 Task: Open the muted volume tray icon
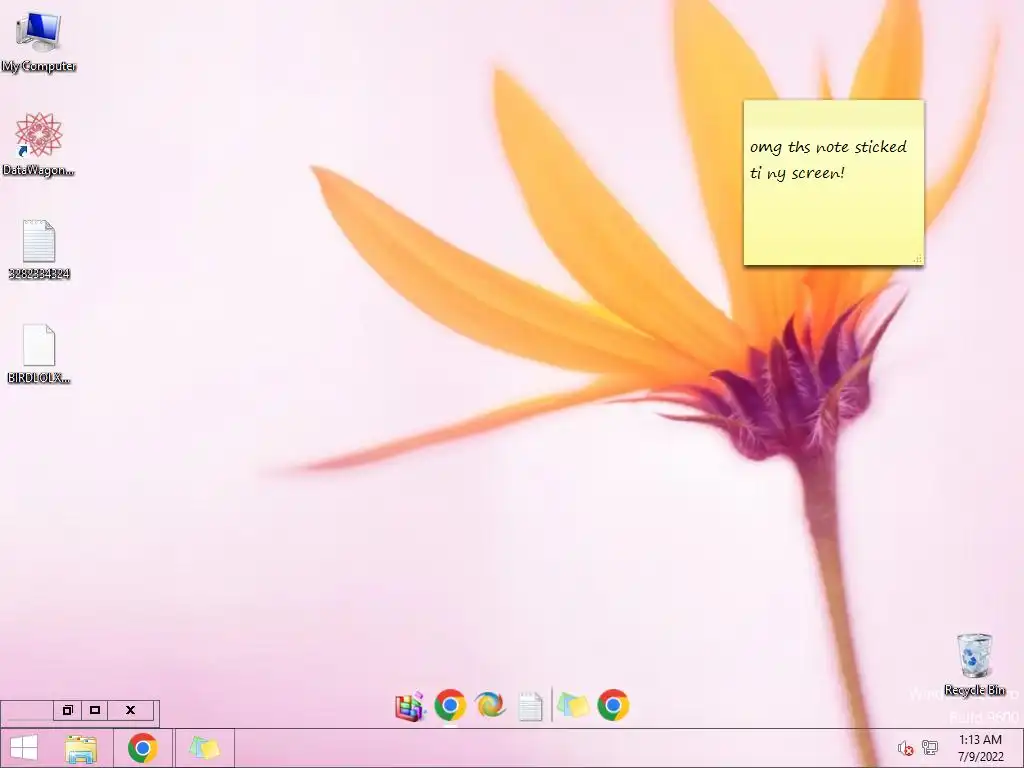[905, 748]
